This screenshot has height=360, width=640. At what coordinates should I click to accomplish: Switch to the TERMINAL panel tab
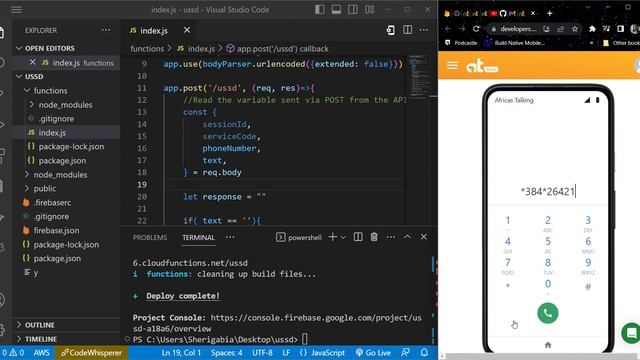(x=198, y=238)
